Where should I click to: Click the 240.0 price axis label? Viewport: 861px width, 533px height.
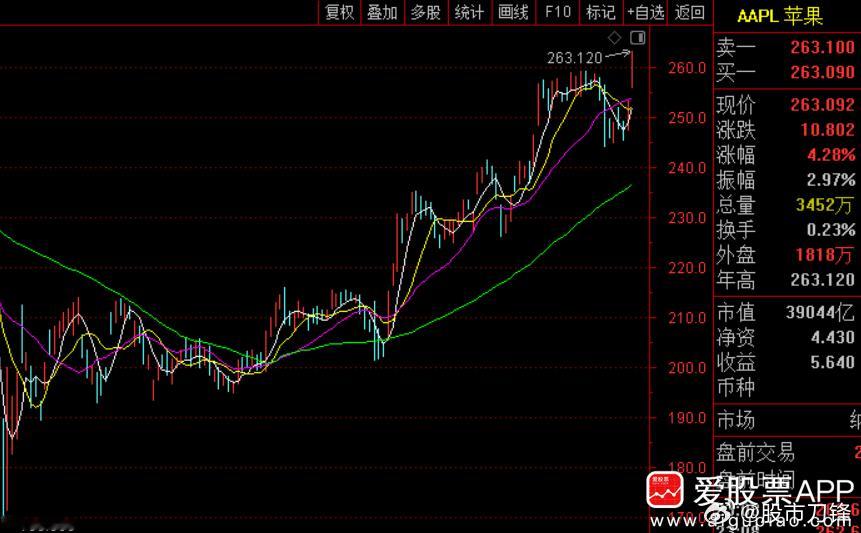point(689,167)
